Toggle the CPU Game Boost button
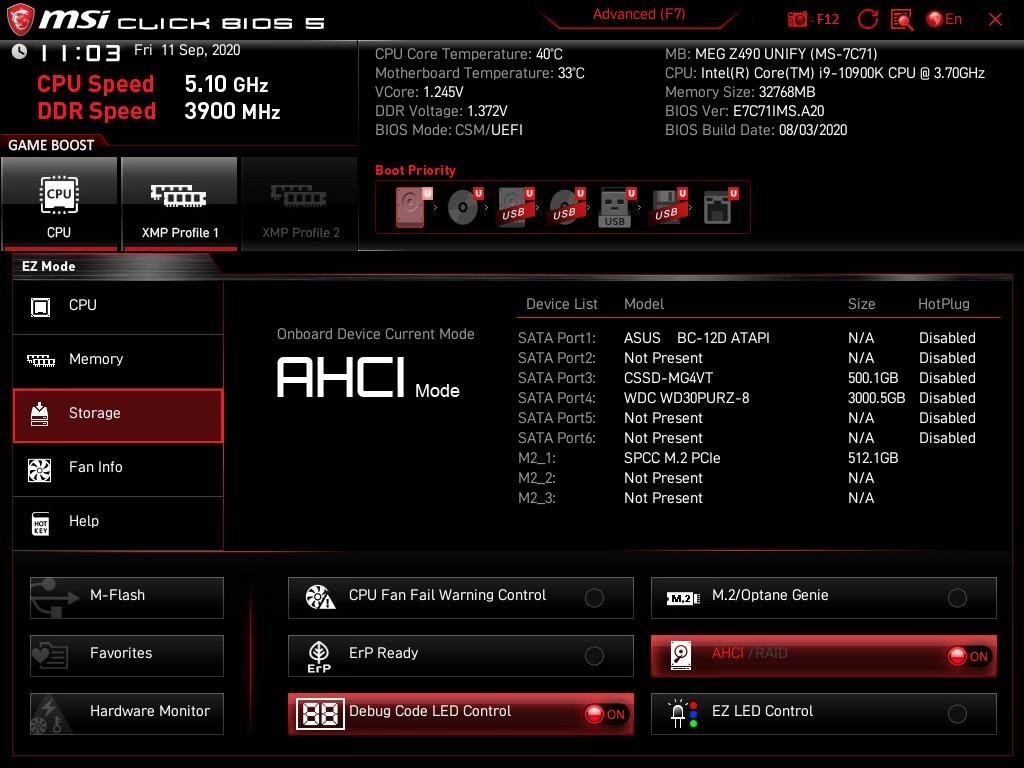 [x=59, y=203]
